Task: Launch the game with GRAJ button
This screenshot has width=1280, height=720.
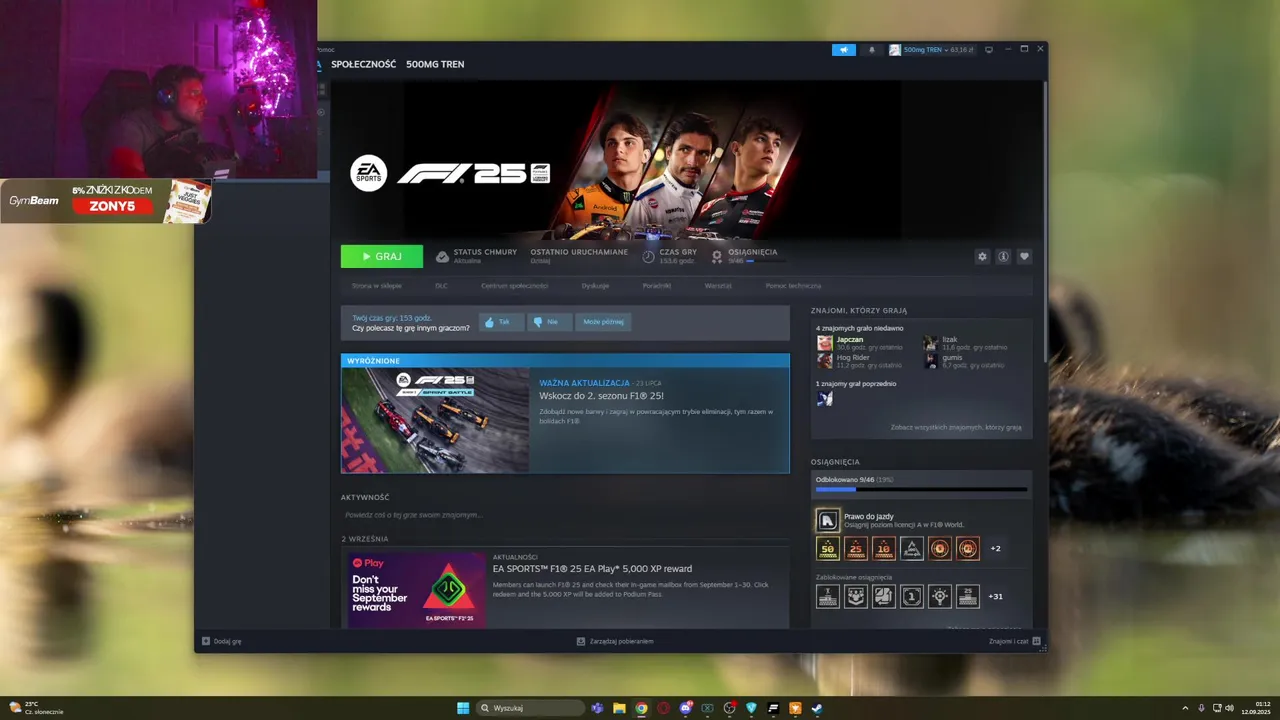Action: pyautogui.click(x=381, y=257)
